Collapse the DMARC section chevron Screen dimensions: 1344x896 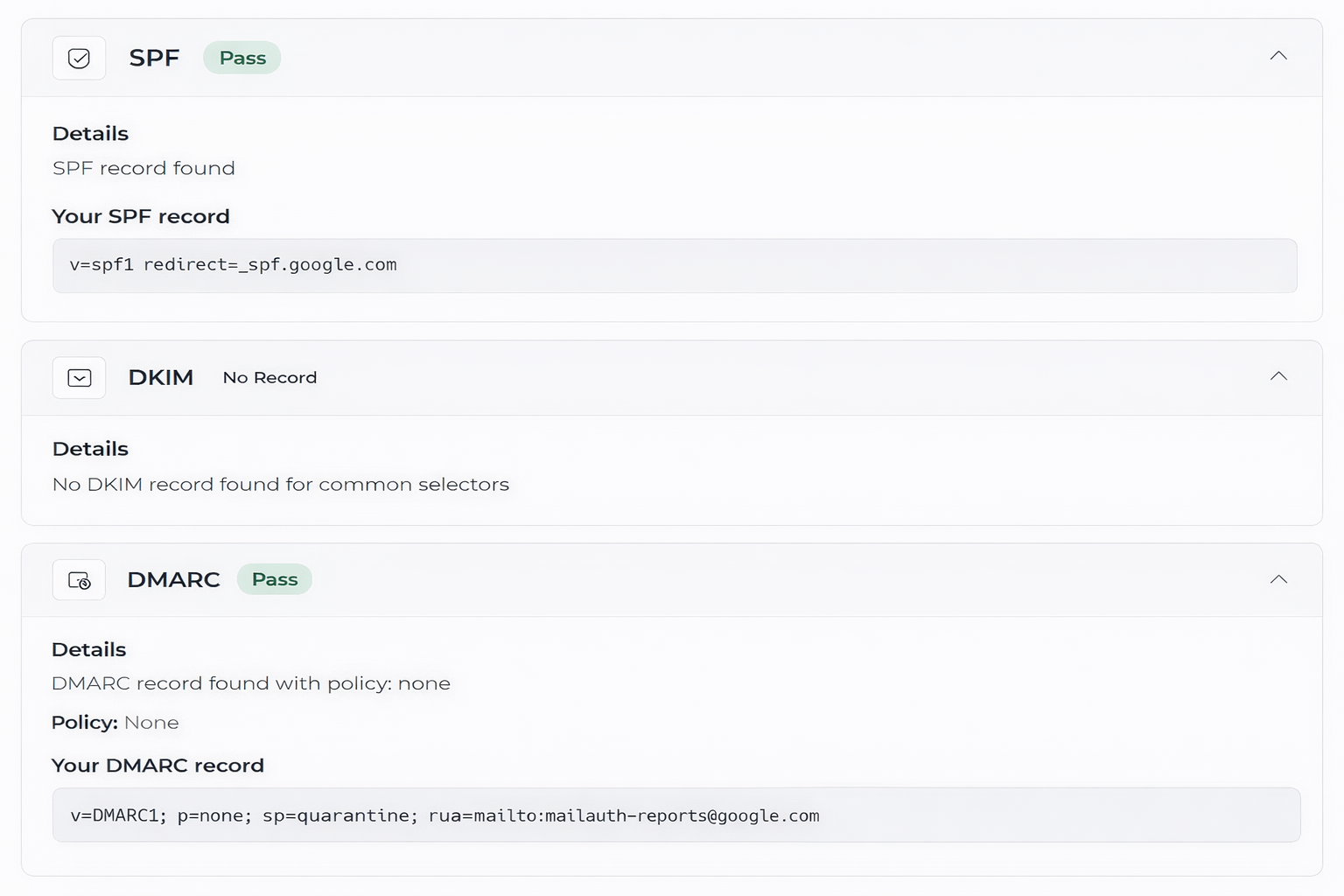[x=1278, y=579]
